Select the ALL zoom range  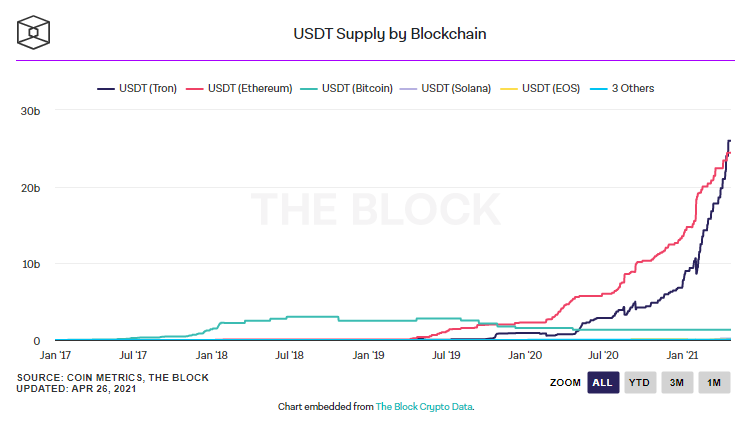point(602,383)
